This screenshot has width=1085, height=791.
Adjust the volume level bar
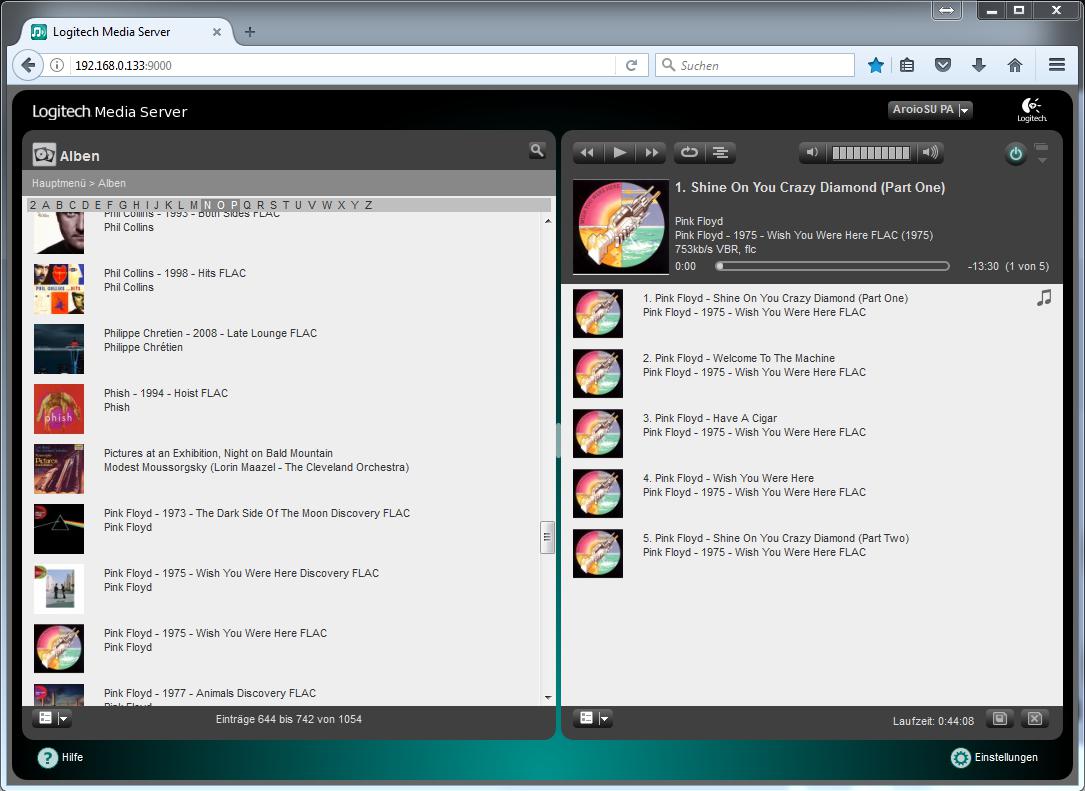click(x=871, y=153)
